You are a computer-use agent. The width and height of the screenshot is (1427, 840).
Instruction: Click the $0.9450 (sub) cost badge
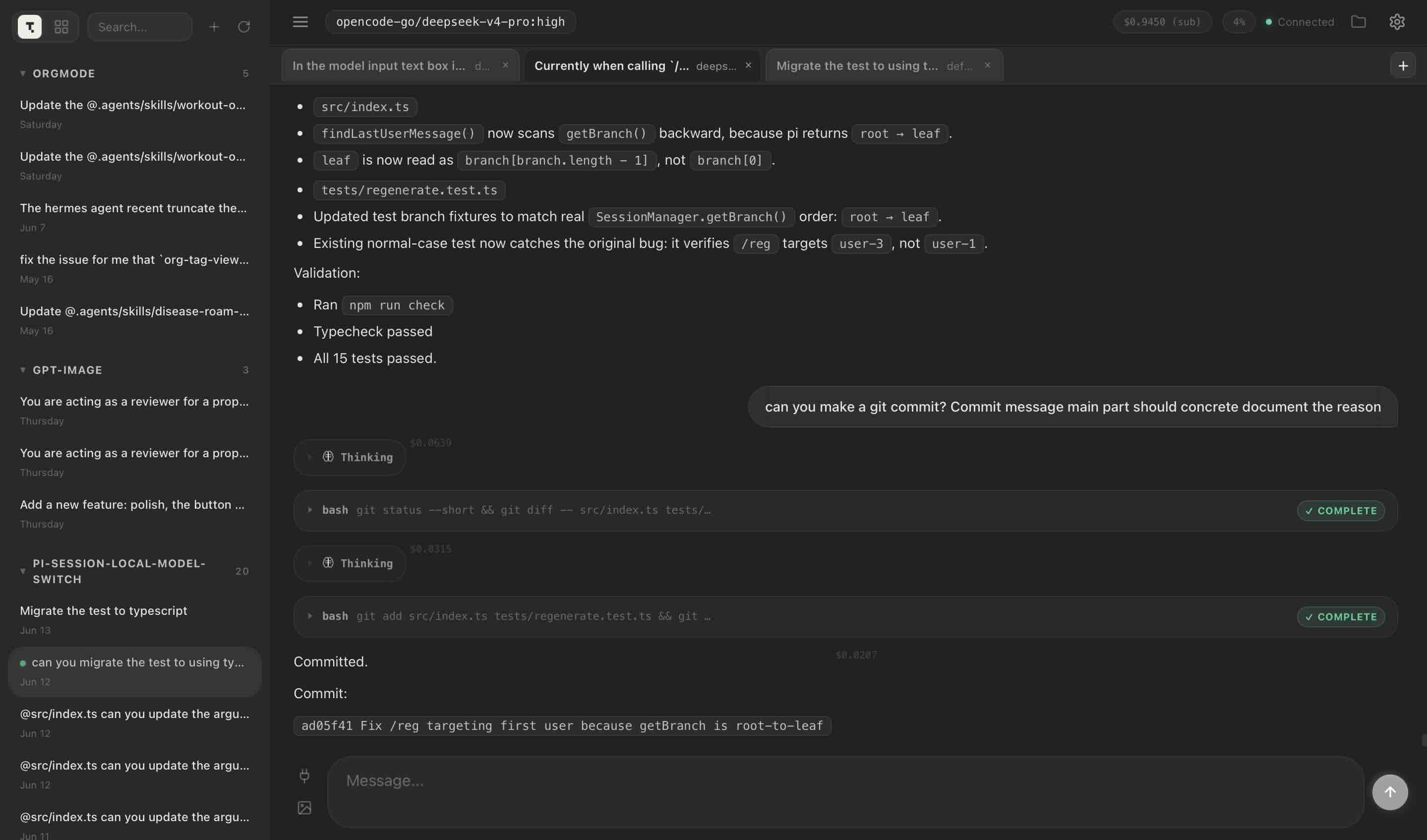(x=1162, y=21)
